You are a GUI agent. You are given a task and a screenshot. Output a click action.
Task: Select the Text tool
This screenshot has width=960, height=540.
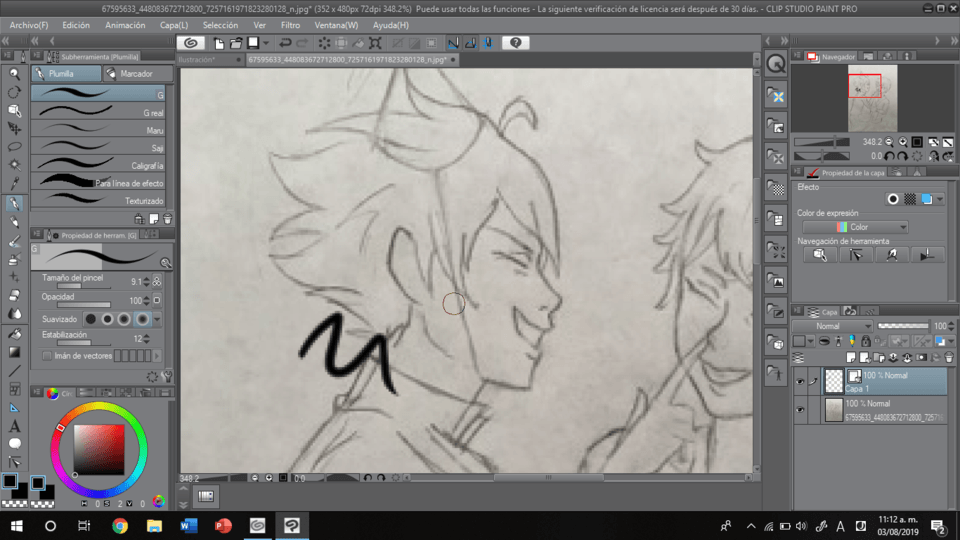tap(15, 426)
